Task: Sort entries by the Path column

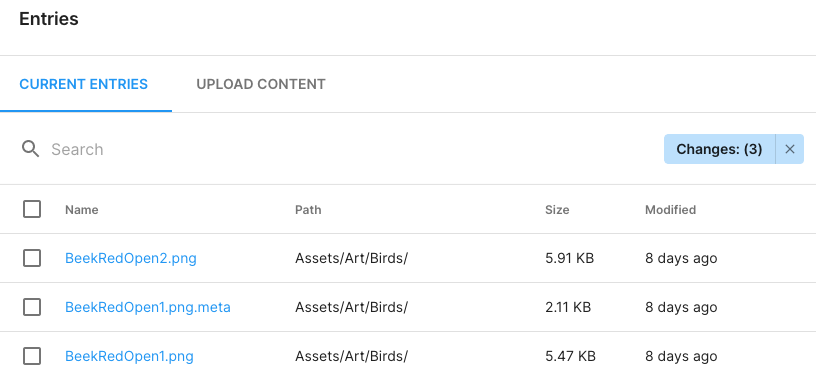Action: 308,210
